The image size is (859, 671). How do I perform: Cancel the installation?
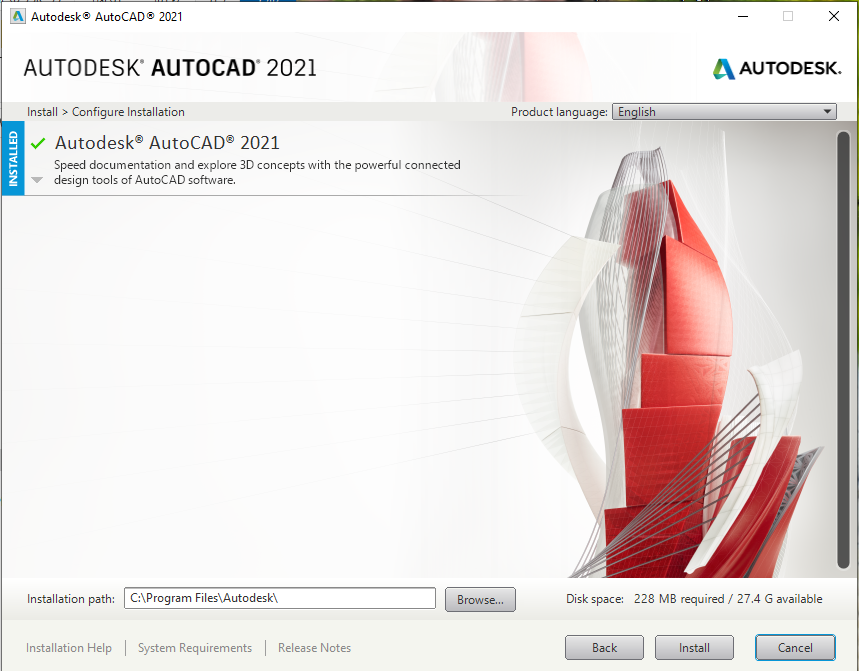tap(795, 647)
